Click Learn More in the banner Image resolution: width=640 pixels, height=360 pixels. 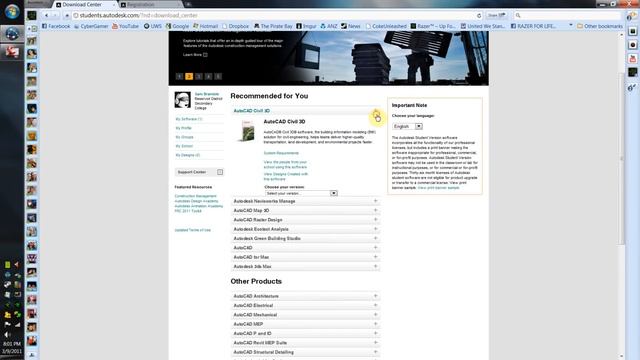coord(195,55)
